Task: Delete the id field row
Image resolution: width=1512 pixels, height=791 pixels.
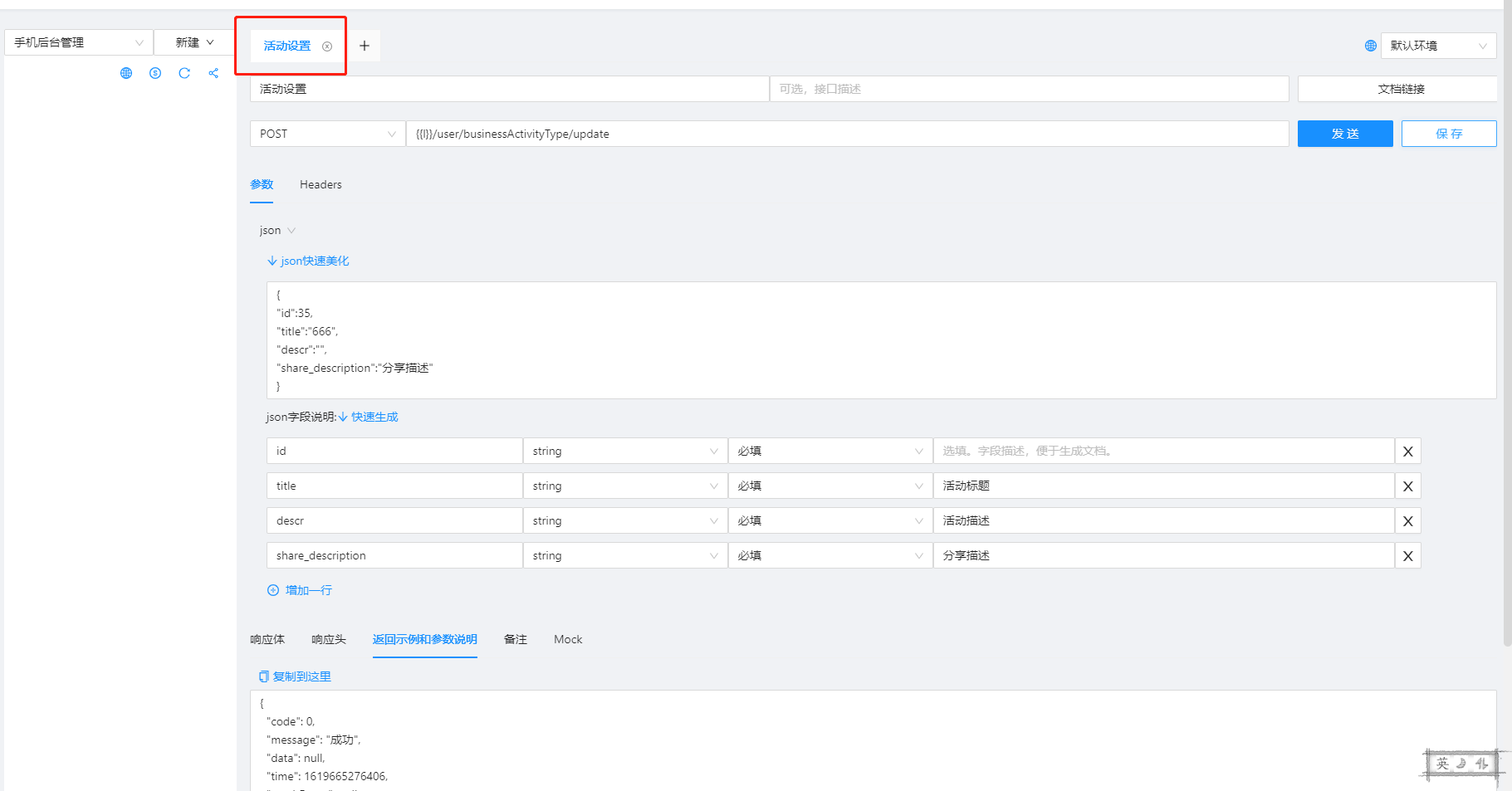Action: point(1408,452)
